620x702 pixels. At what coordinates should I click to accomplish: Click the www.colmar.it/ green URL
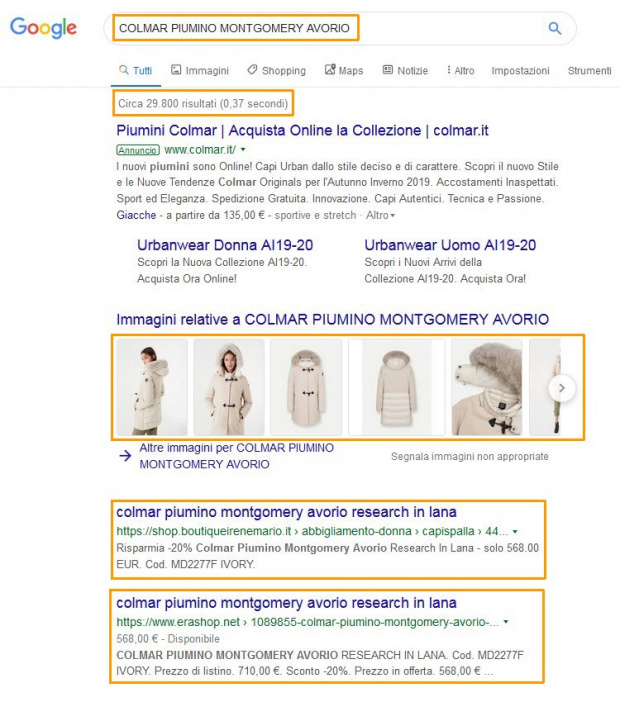coord(200,150)
